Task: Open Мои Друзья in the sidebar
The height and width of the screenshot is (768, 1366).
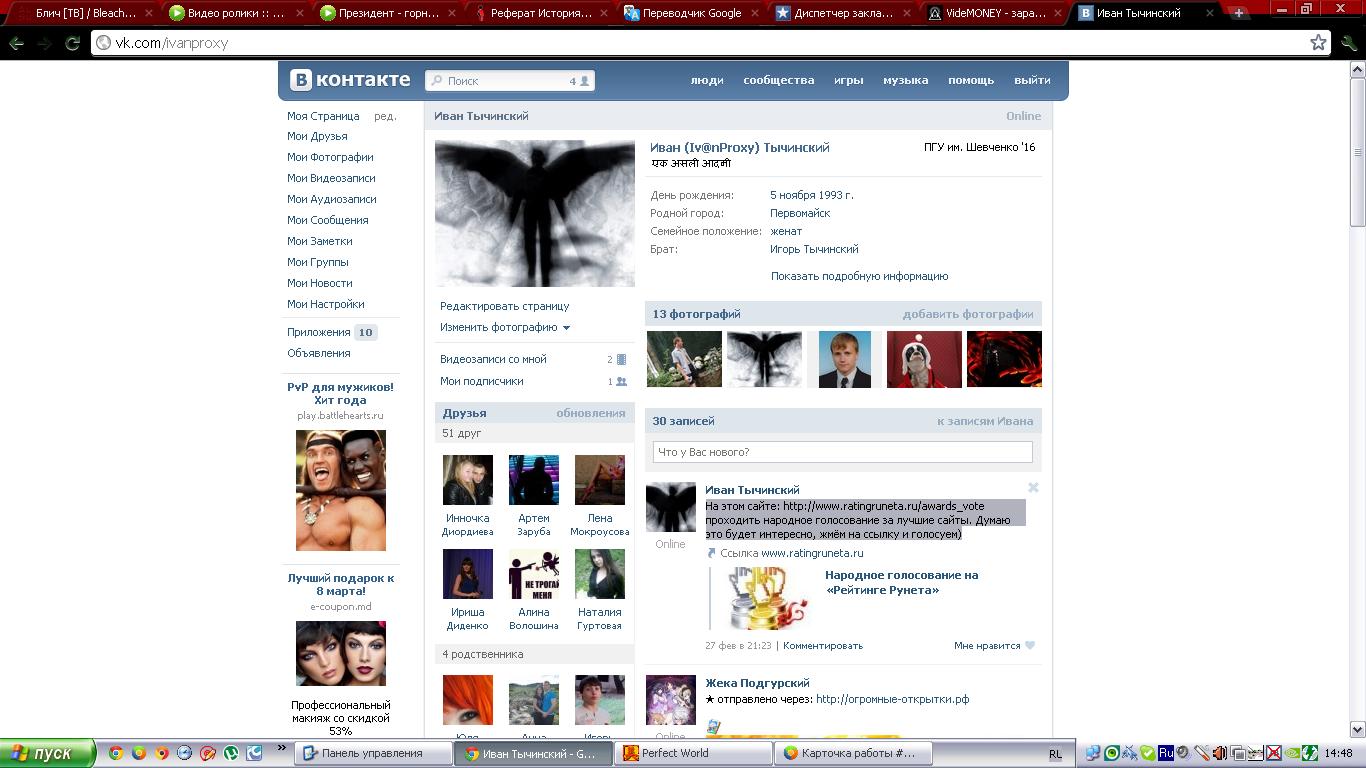Action: tap(317, 136)
